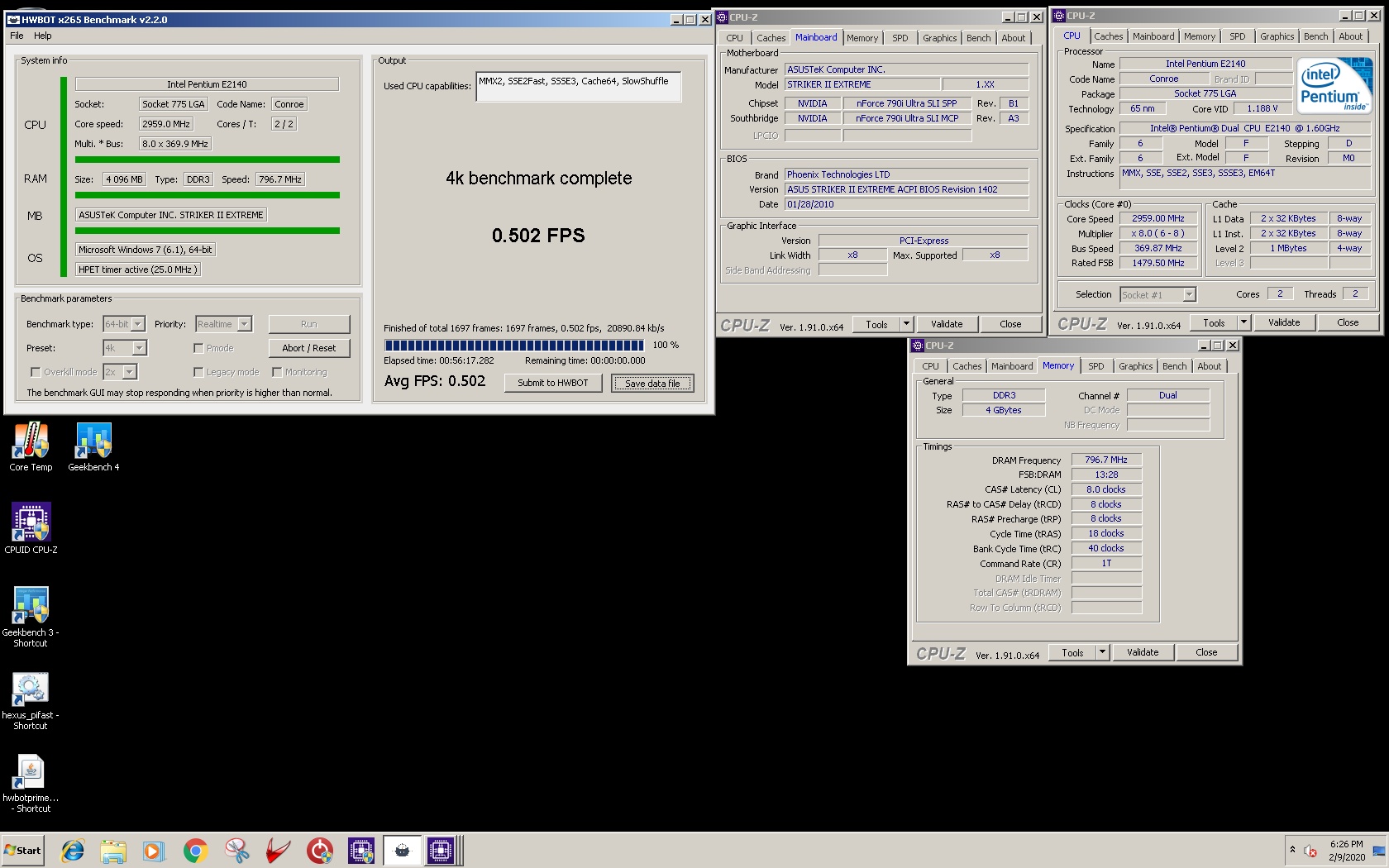Click Close in the Intel Pentium CPU-Z window
The width and height of the screenshot is (1389, 868).
pyautogui.click(x=1348, y=322)
